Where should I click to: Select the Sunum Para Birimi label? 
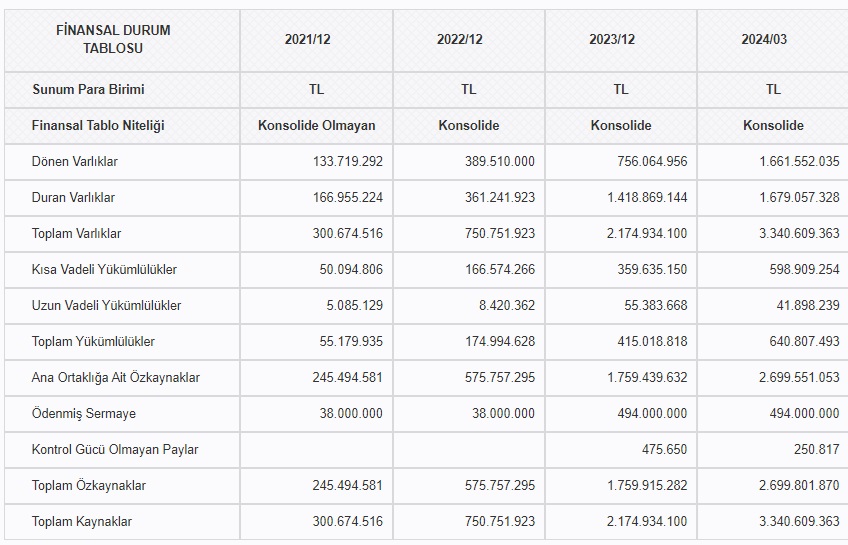tap(88, 89)
